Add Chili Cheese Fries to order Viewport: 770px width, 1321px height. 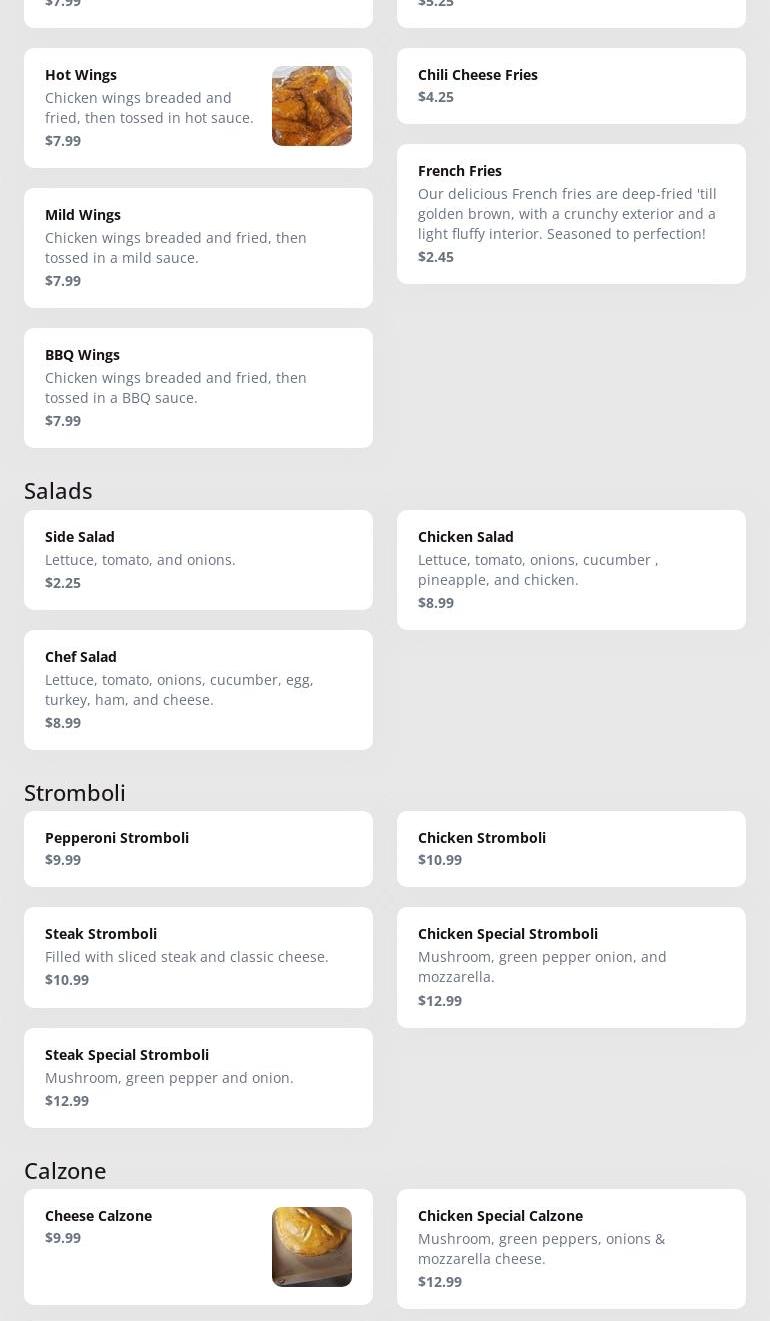pos(571,86)
